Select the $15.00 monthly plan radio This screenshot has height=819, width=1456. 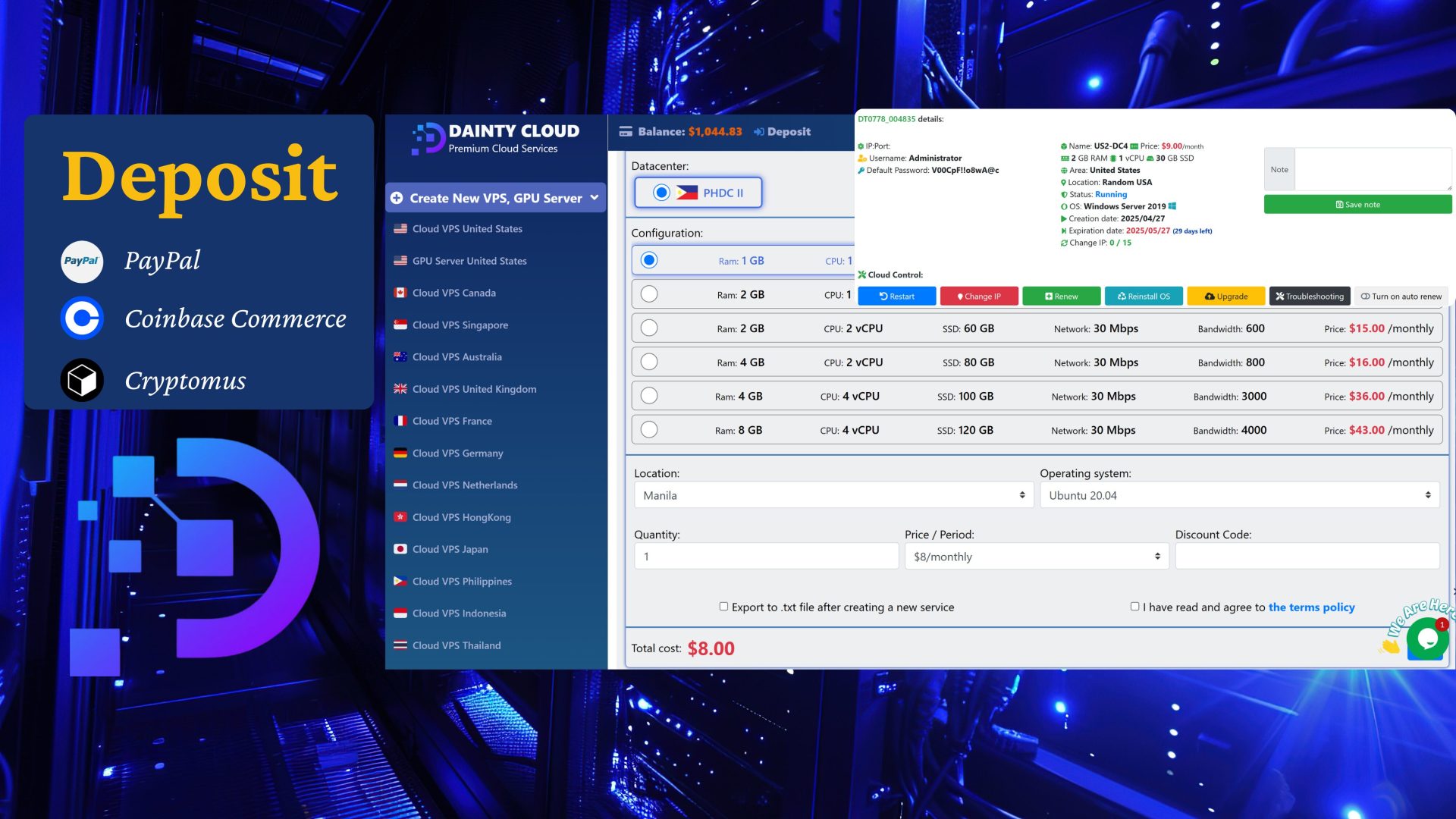(649, 328)
